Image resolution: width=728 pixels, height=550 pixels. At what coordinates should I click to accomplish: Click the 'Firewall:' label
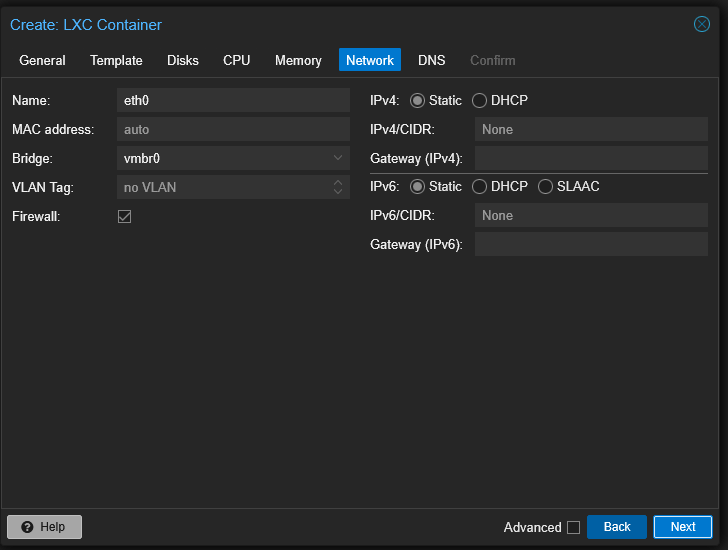tap(36, 216)
